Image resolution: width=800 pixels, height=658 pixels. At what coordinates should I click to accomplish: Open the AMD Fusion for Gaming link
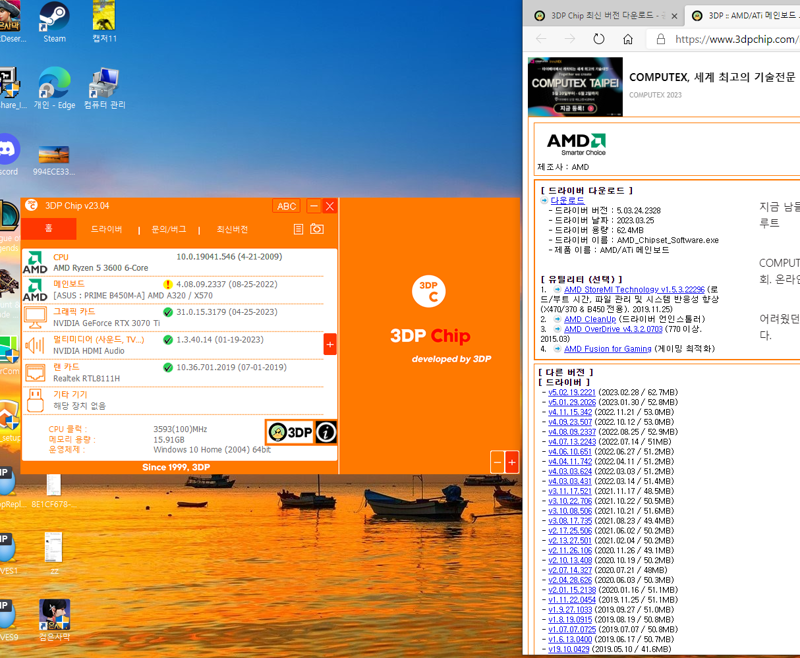click(x=608, y=348)
